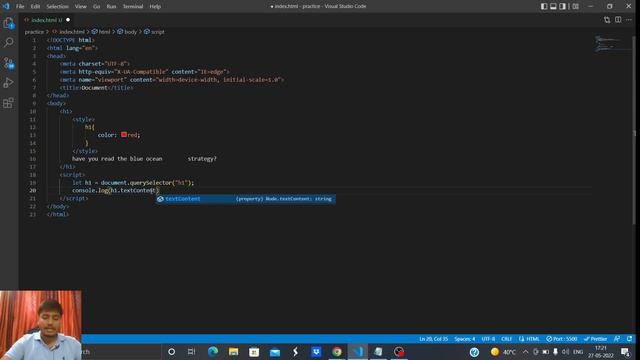Open the Run and Debug view
The image size is (640, 360).
[9, 82]
